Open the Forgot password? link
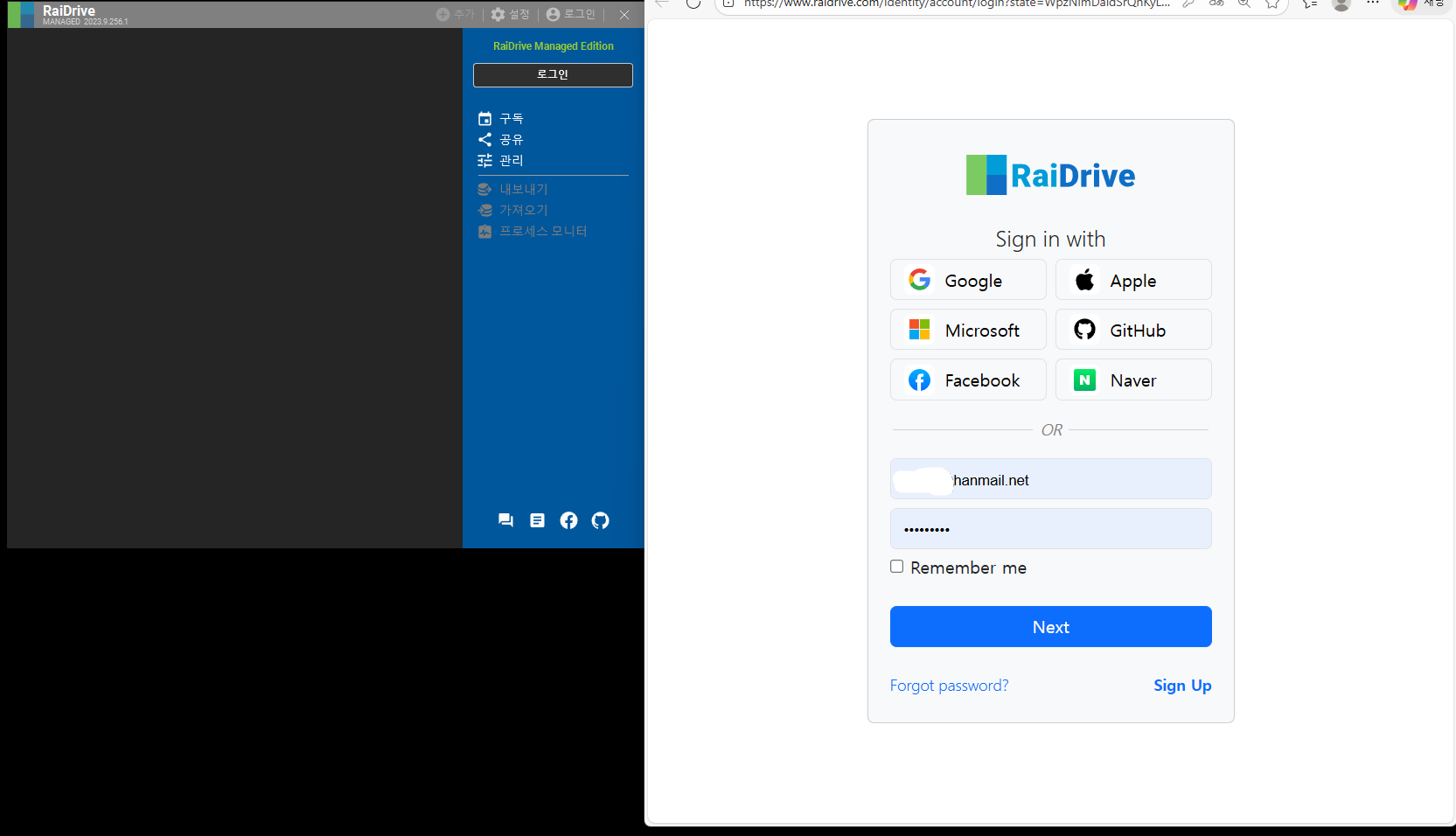1456x836 pixels. click(x=949, y=686)
